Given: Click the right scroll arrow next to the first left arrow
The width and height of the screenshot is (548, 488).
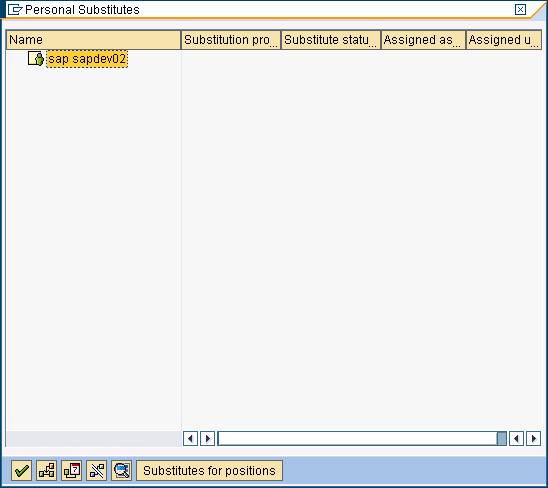Looking at the screenshot, I should 208,438.
